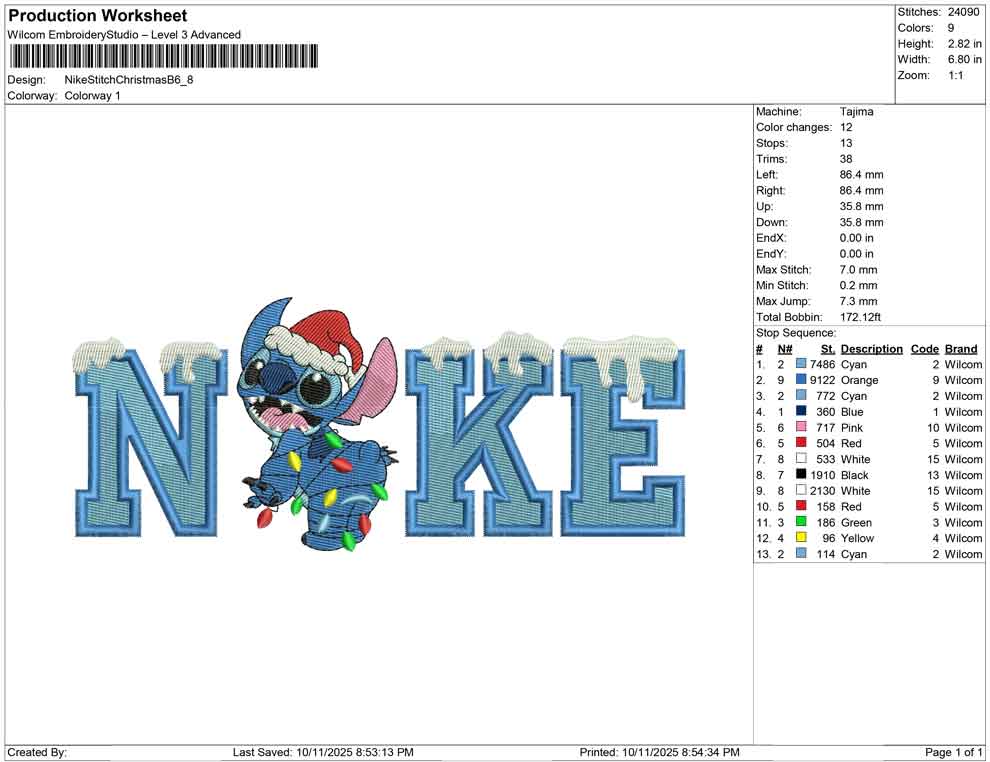Click the total bobbin value '172.12ft'
Image resolution: width=990 pixels, height=762 pixels.
(861, 317)
